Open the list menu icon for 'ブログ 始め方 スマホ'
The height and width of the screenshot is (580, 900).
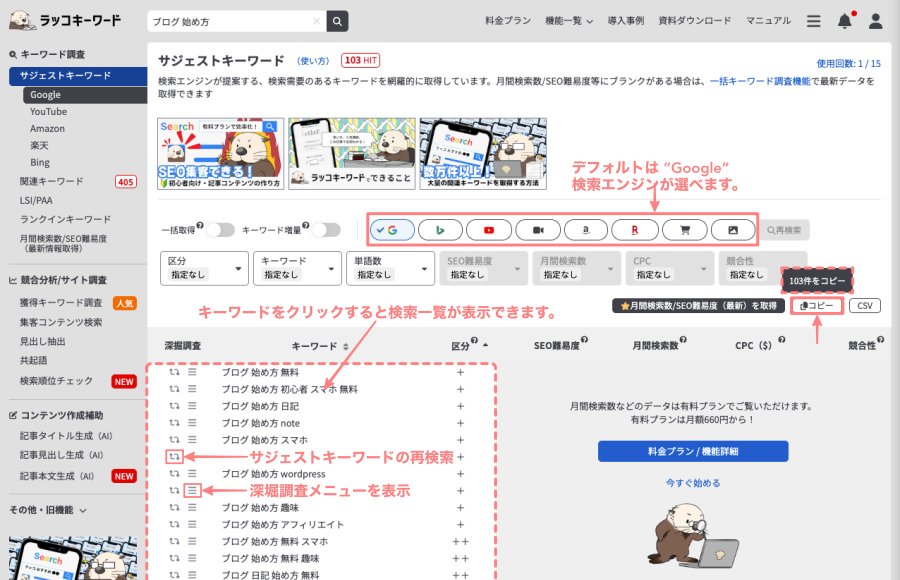coord(192,440)
